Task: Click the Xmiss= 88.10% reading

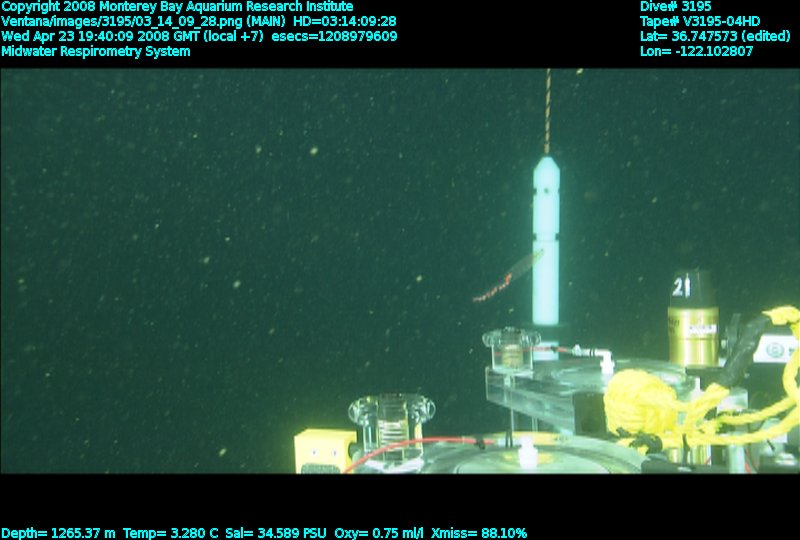Action: (x=479, y=533)
